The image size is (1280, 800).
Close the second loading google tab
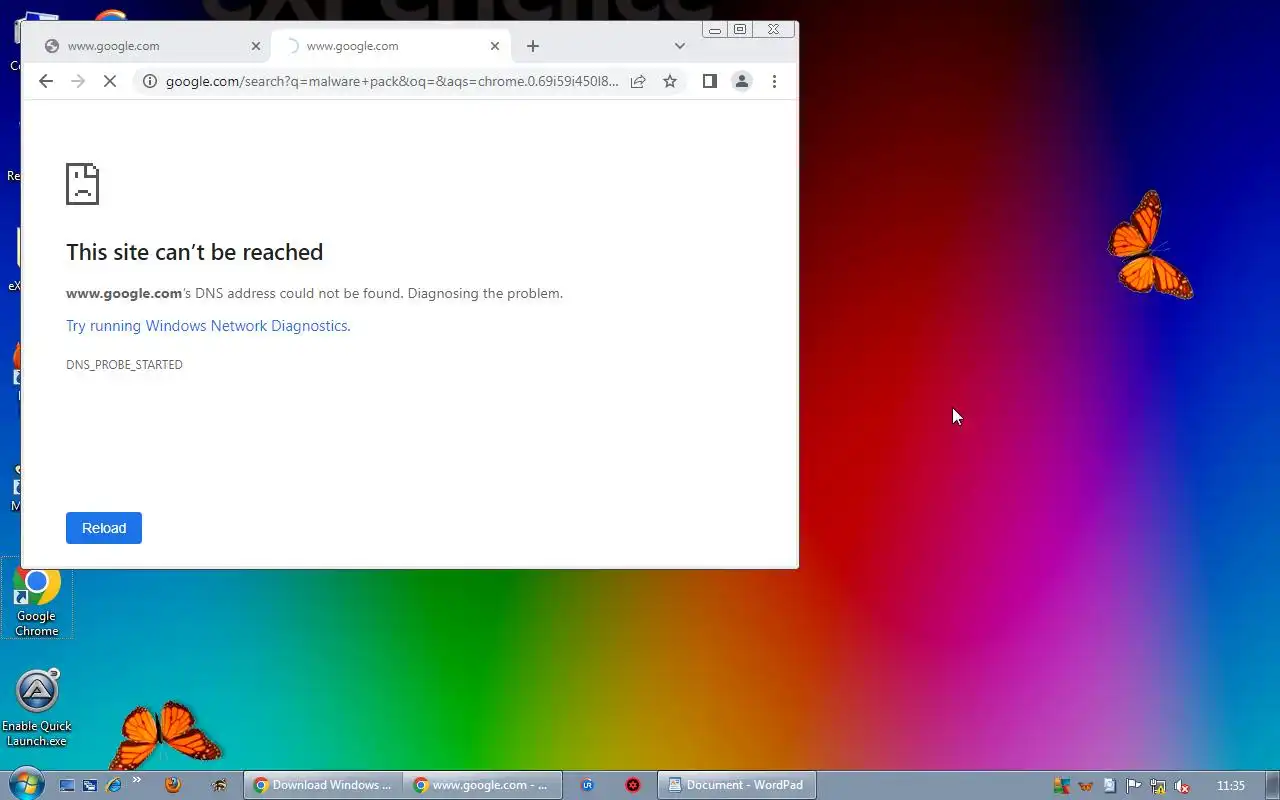495,46
